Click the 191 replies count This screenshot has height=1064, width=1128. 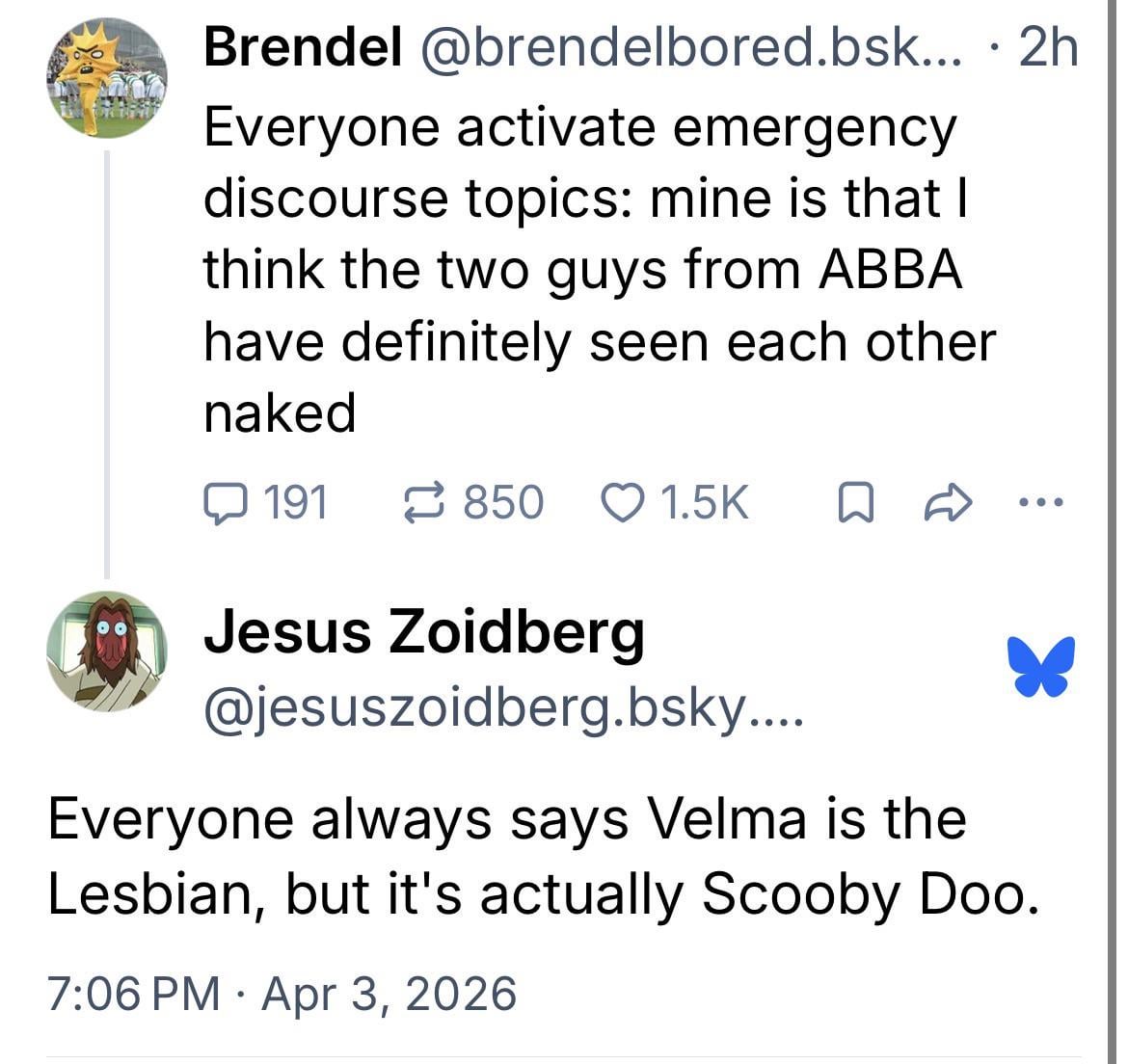(294, 503)
